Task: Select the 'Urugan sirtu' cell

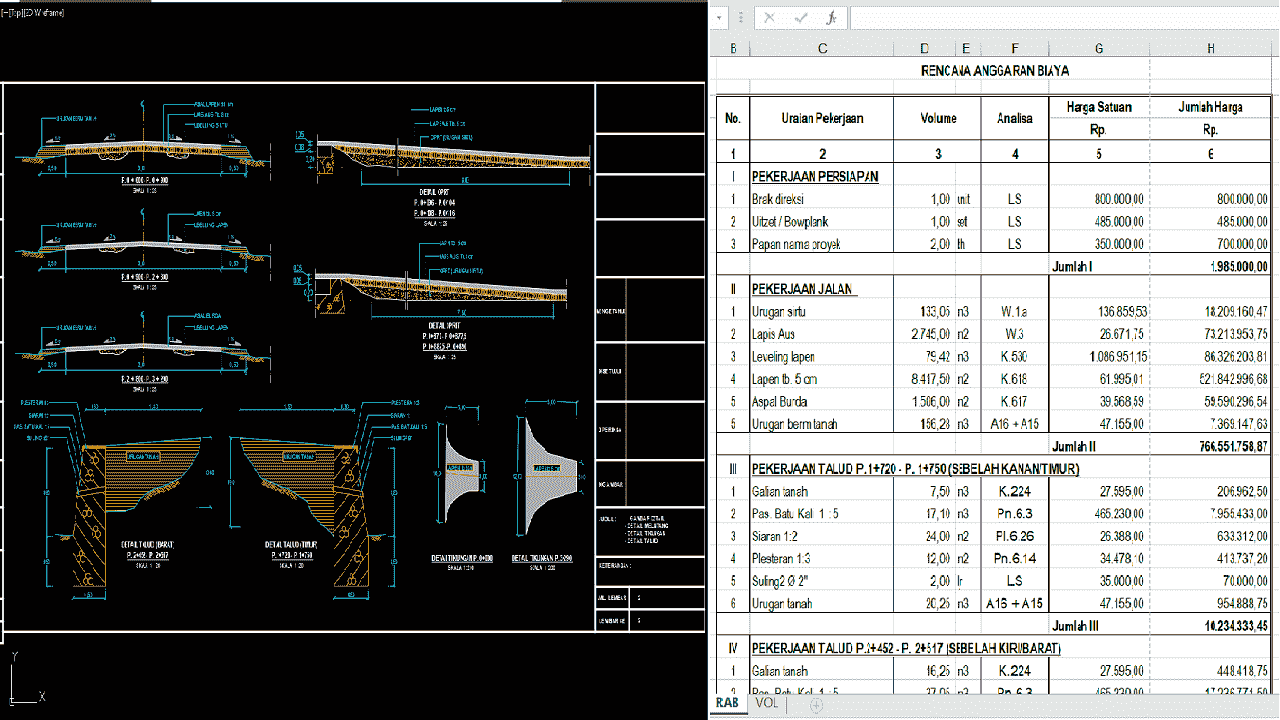Action: pyautogui.click(x=822, y=312)
